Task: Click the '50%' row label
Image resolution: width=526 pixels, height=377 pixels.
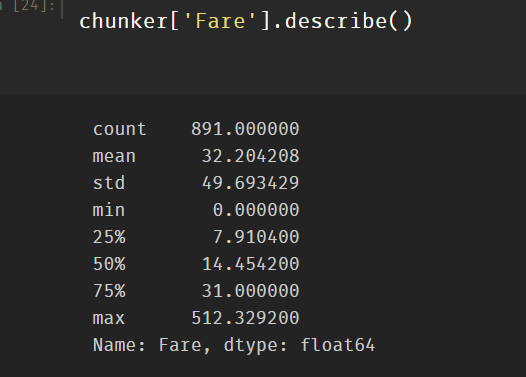Action: click(109, 264)
